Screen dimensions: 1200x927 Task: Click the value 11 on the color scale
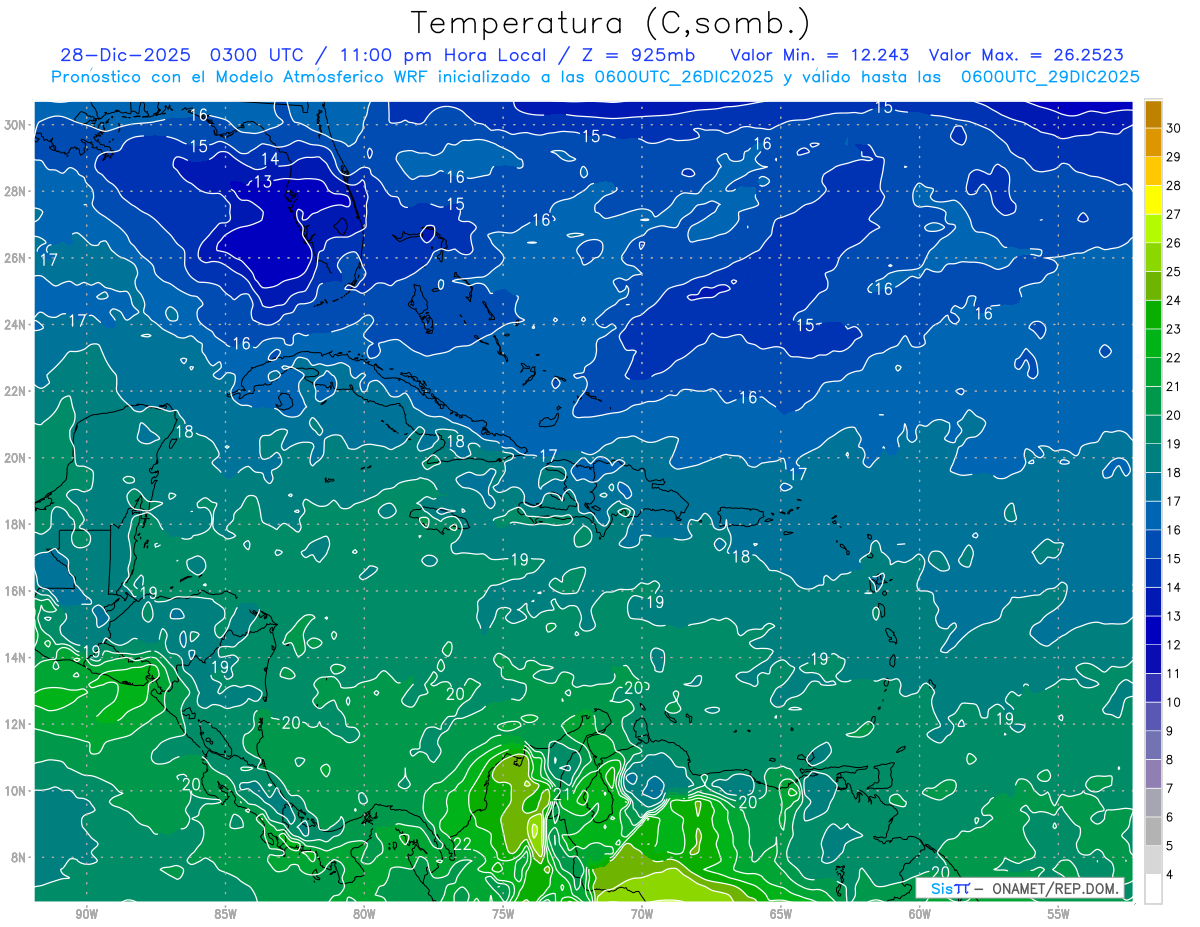click(x=1174, y=673)
